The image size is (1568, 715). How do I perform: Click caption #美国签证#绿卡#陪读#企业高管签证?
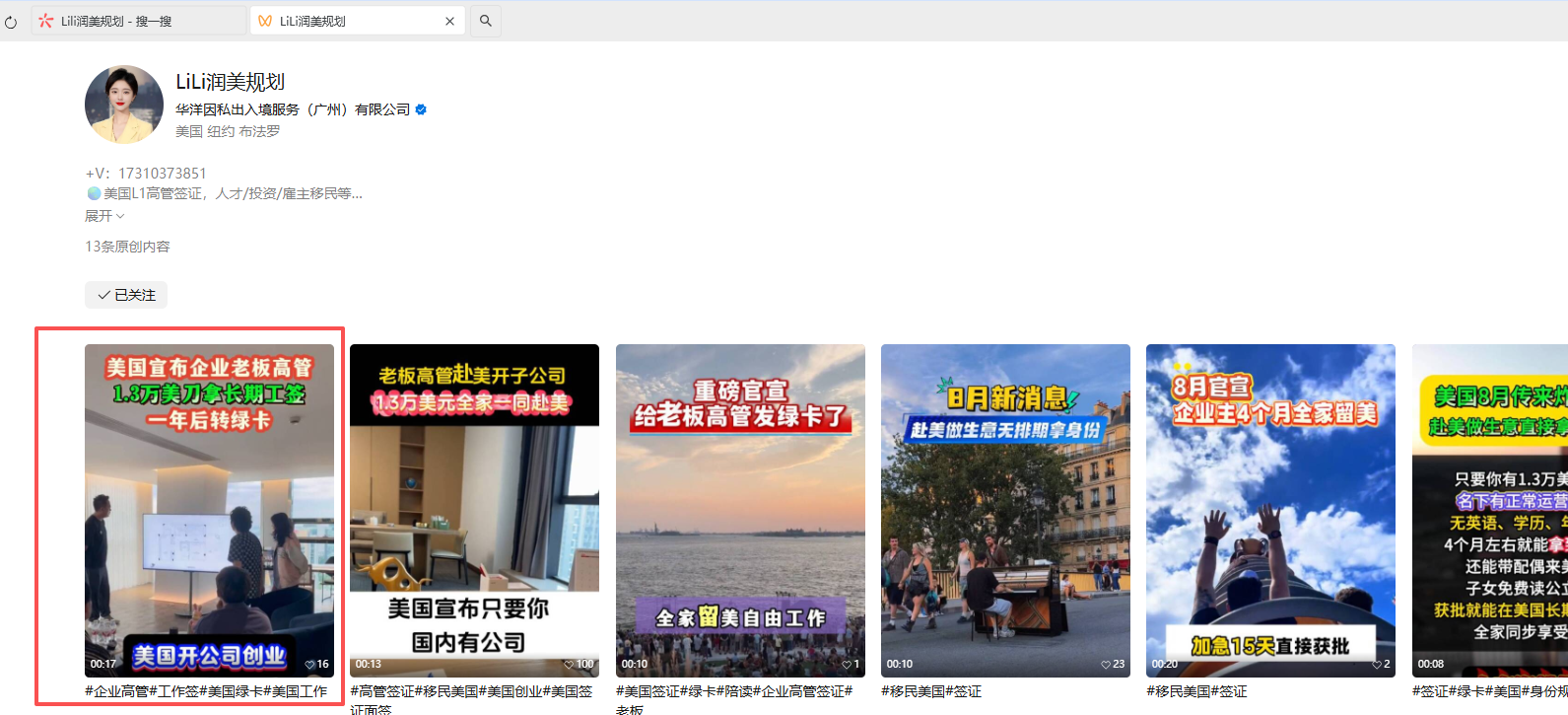(734, 700)
